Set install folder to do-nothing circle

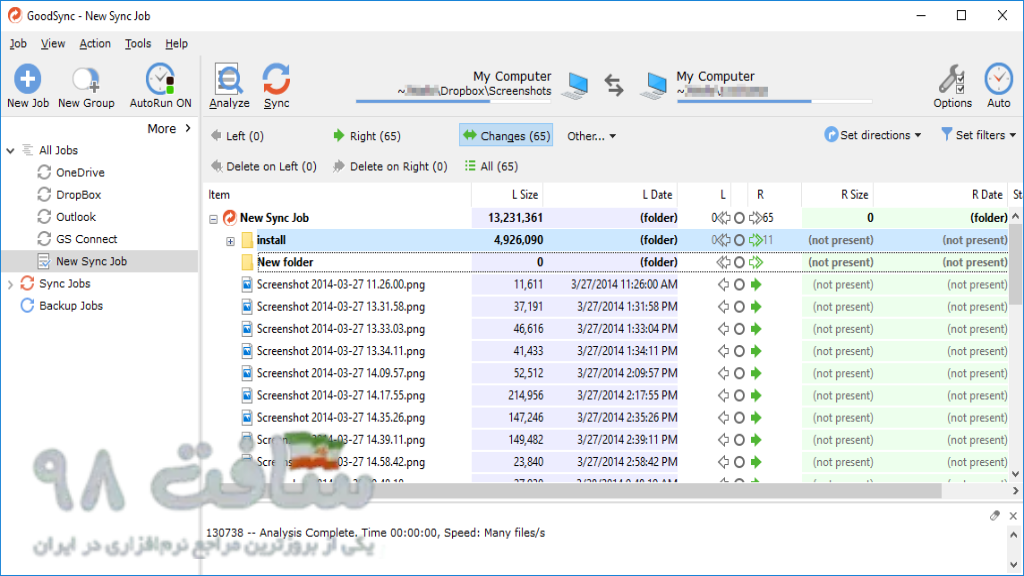pos(739,240)
